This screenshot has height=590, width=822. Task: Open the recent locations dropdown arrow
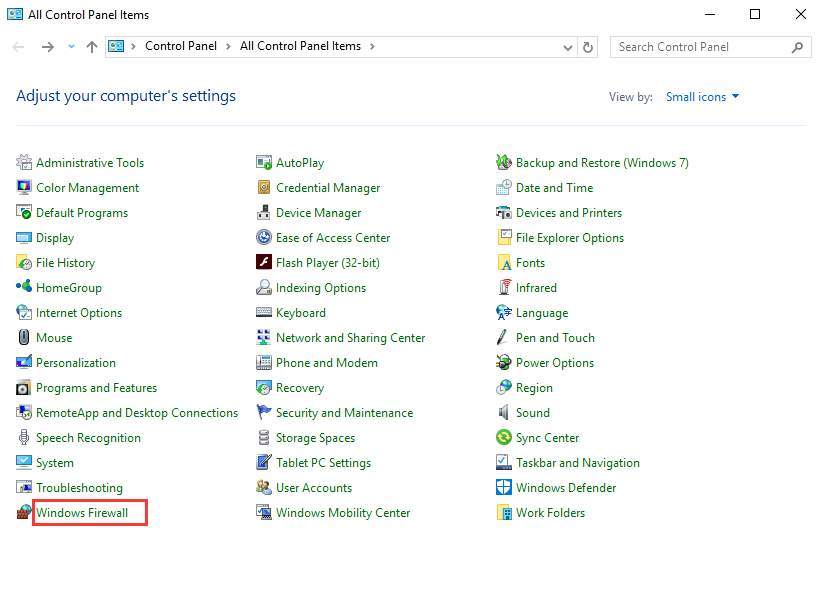tap(71, 47)
